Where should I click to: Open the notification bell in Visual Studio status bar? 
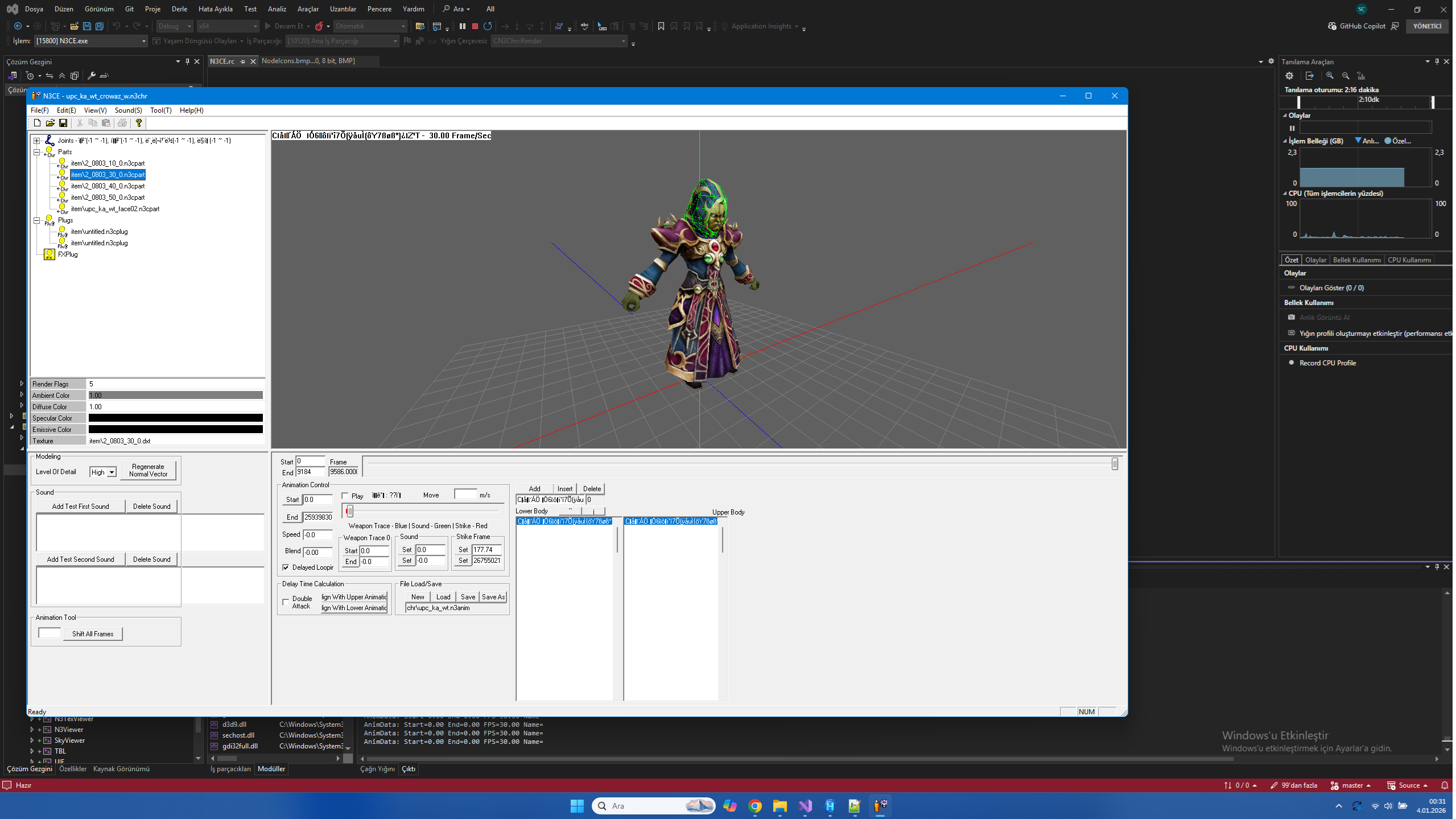[x=1444, y=785]
